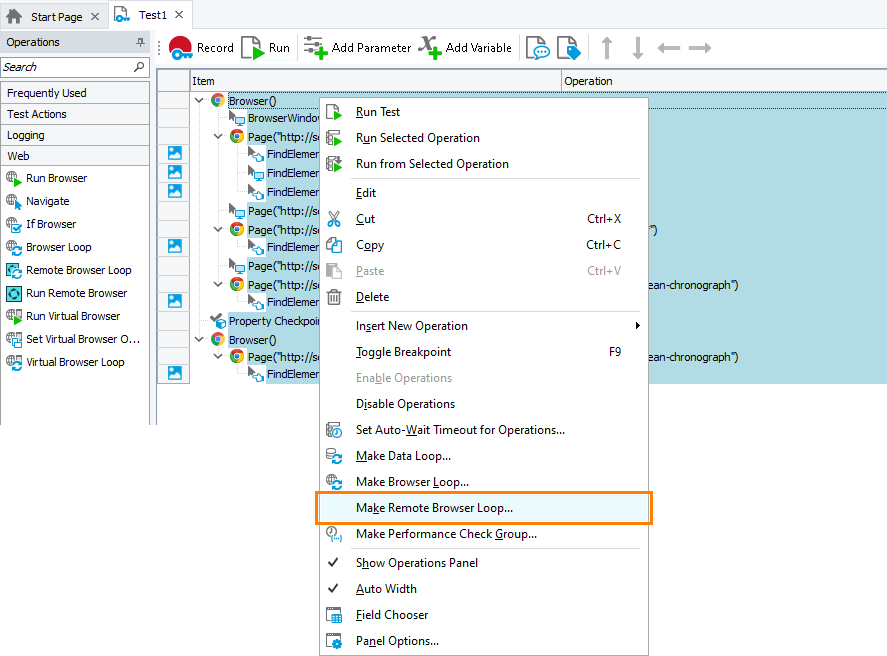The height and width of the screenshot is (656, 887).
Task: Click the operations Search field
Action: click(66, 67)
